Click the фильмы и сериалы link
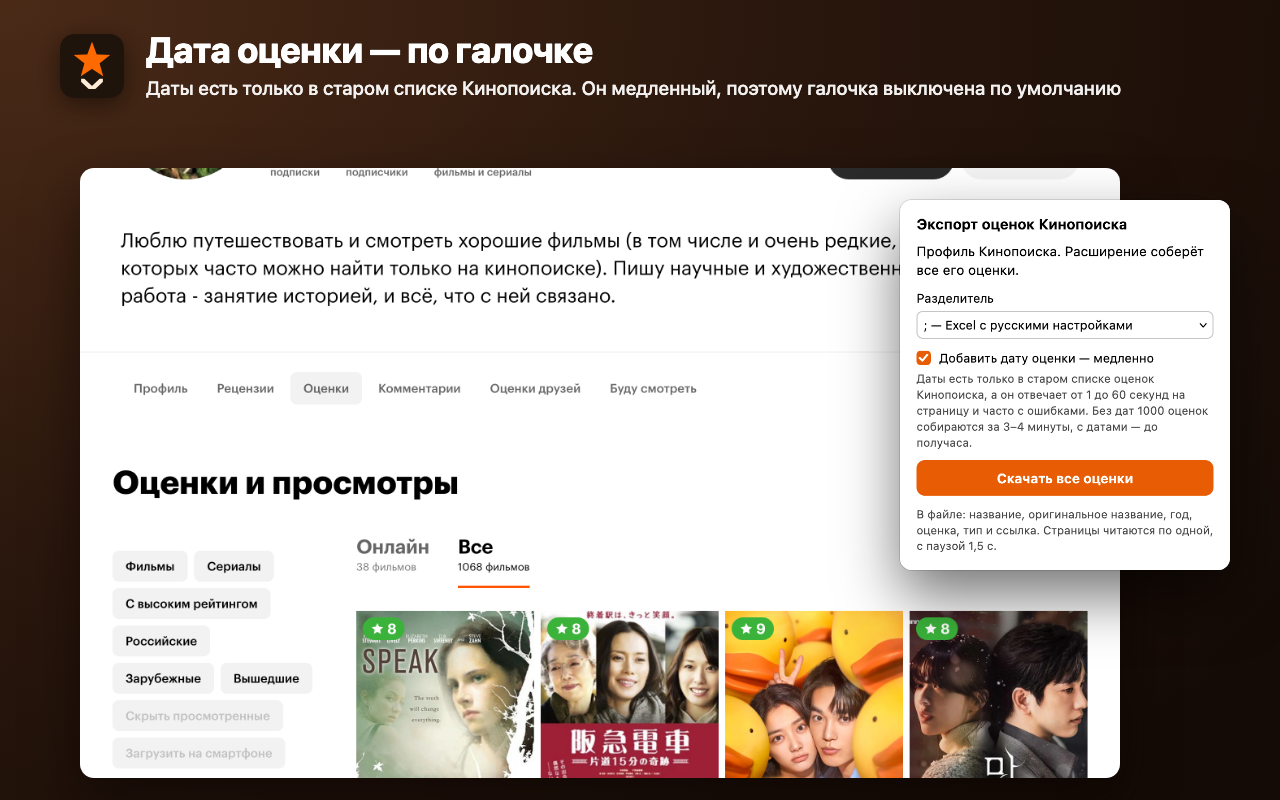 click(x=483, y=172)
